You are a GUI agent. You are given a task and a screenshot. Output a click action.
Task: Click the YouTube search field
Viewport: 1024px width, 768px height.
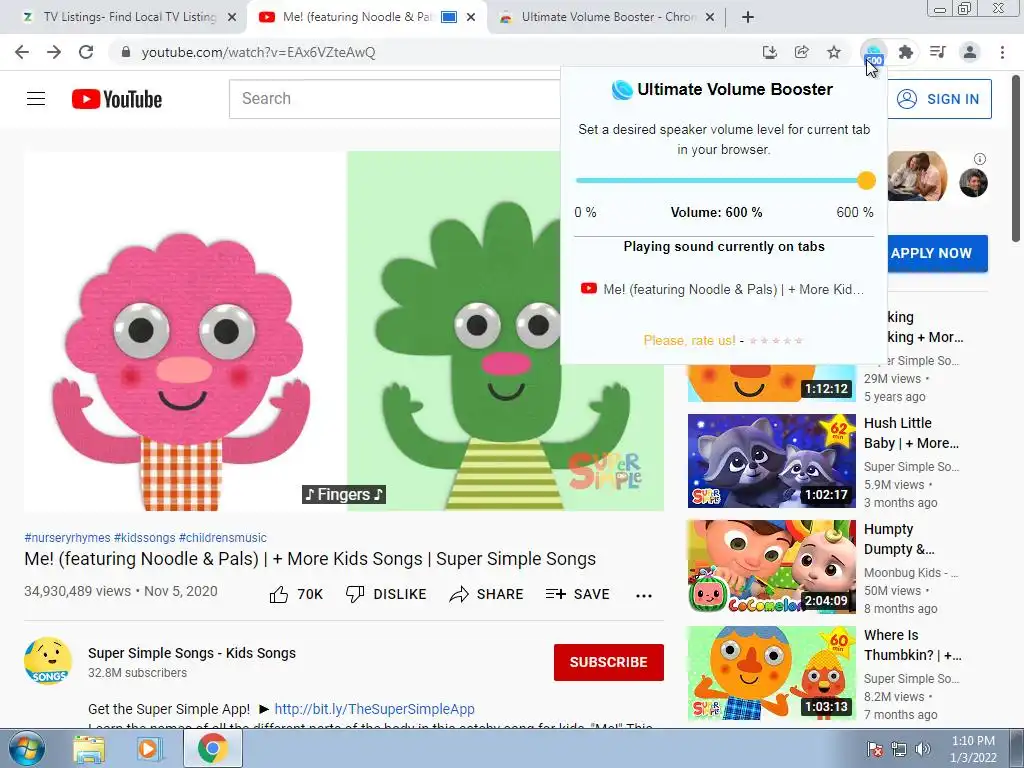click(394, 99)
